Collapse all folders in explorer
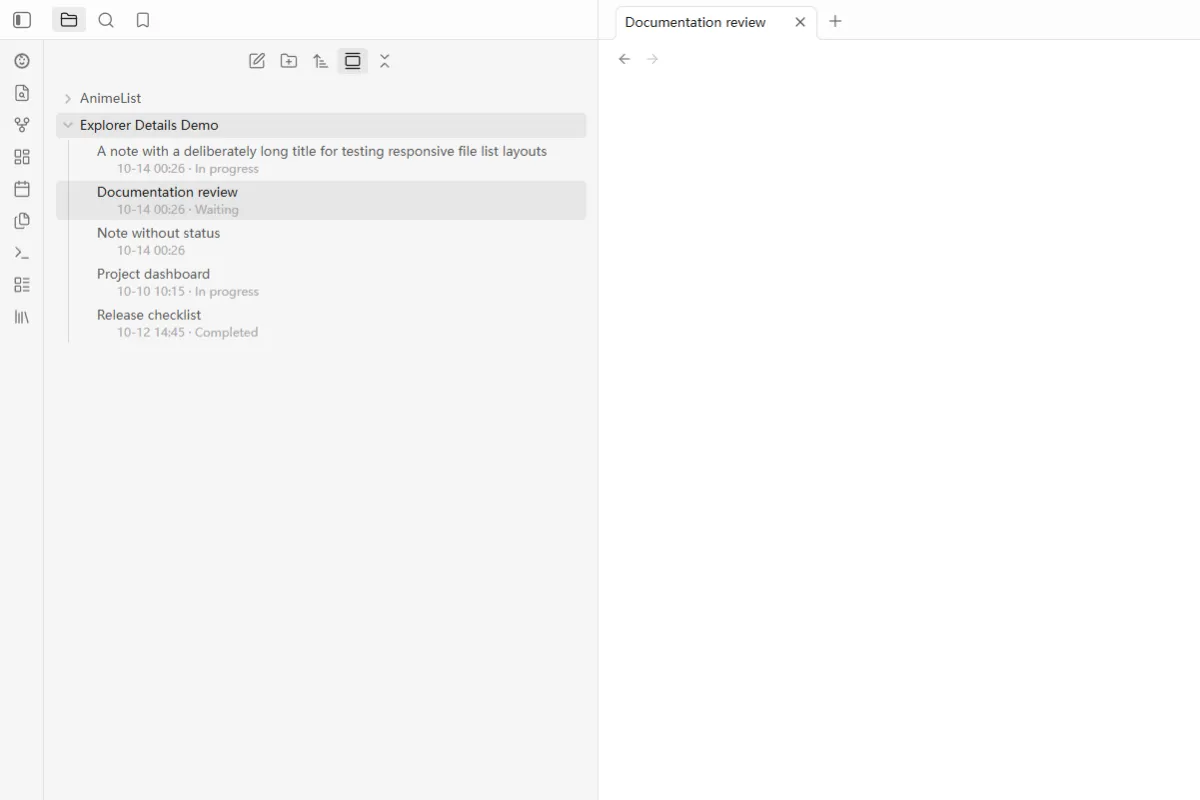This screenshot has width=1200, height=800. 385,61
